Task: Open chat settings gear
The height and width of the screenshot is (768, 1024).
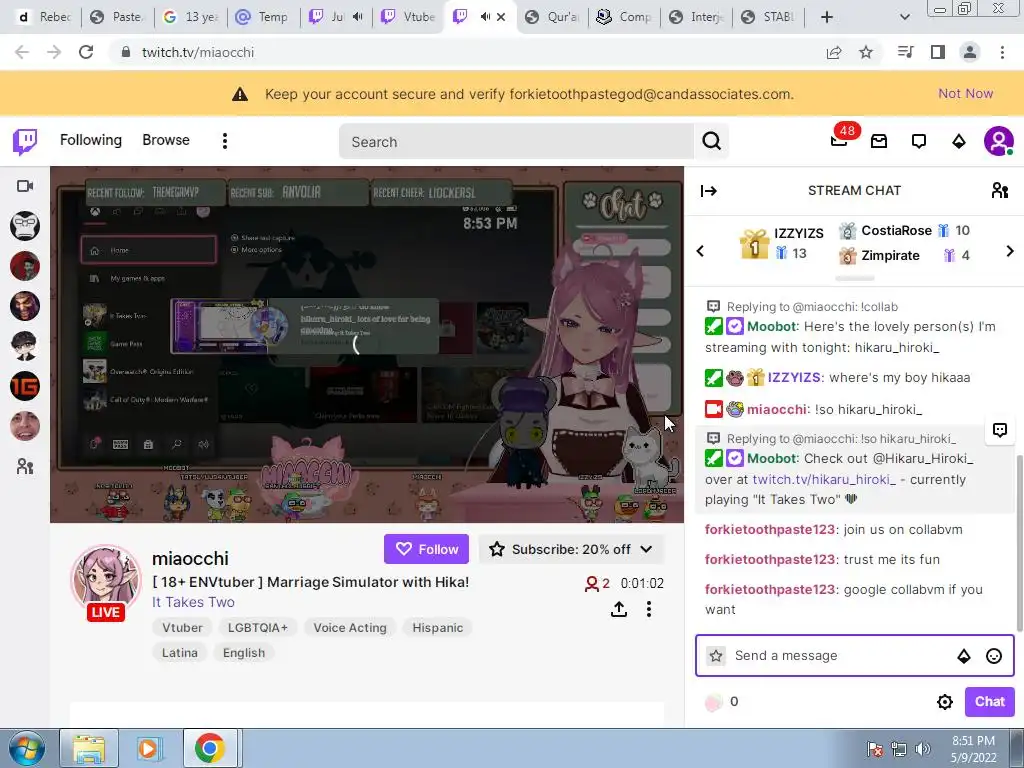Action: coord(944,702)
